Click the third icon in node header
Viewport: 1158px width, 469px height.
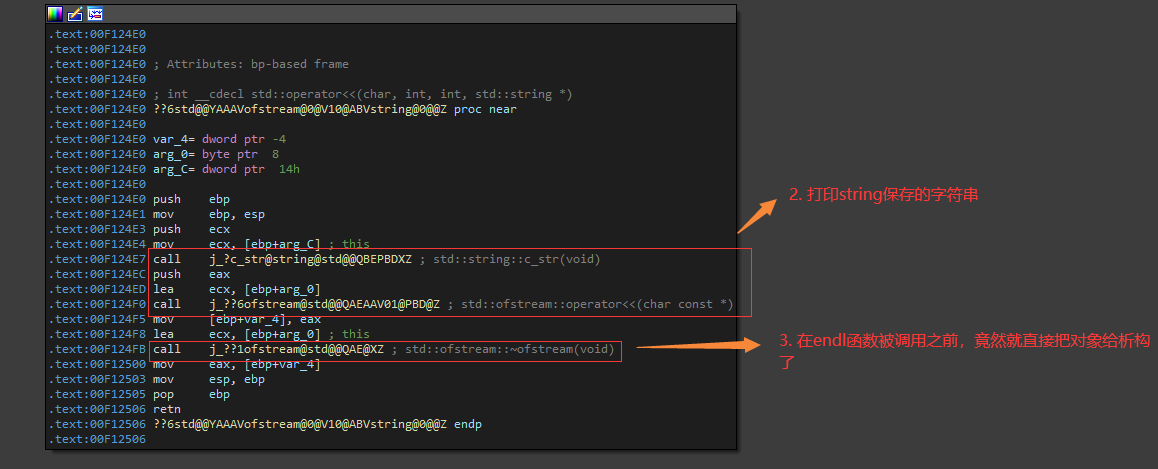coord(95,13)
